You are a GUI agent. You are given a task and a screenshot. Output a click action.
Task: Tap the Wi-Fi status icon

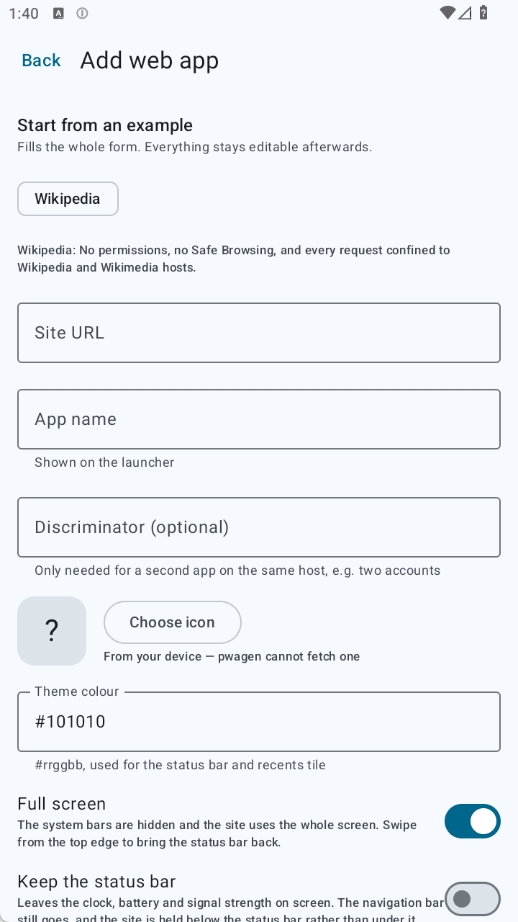[447, 13]
